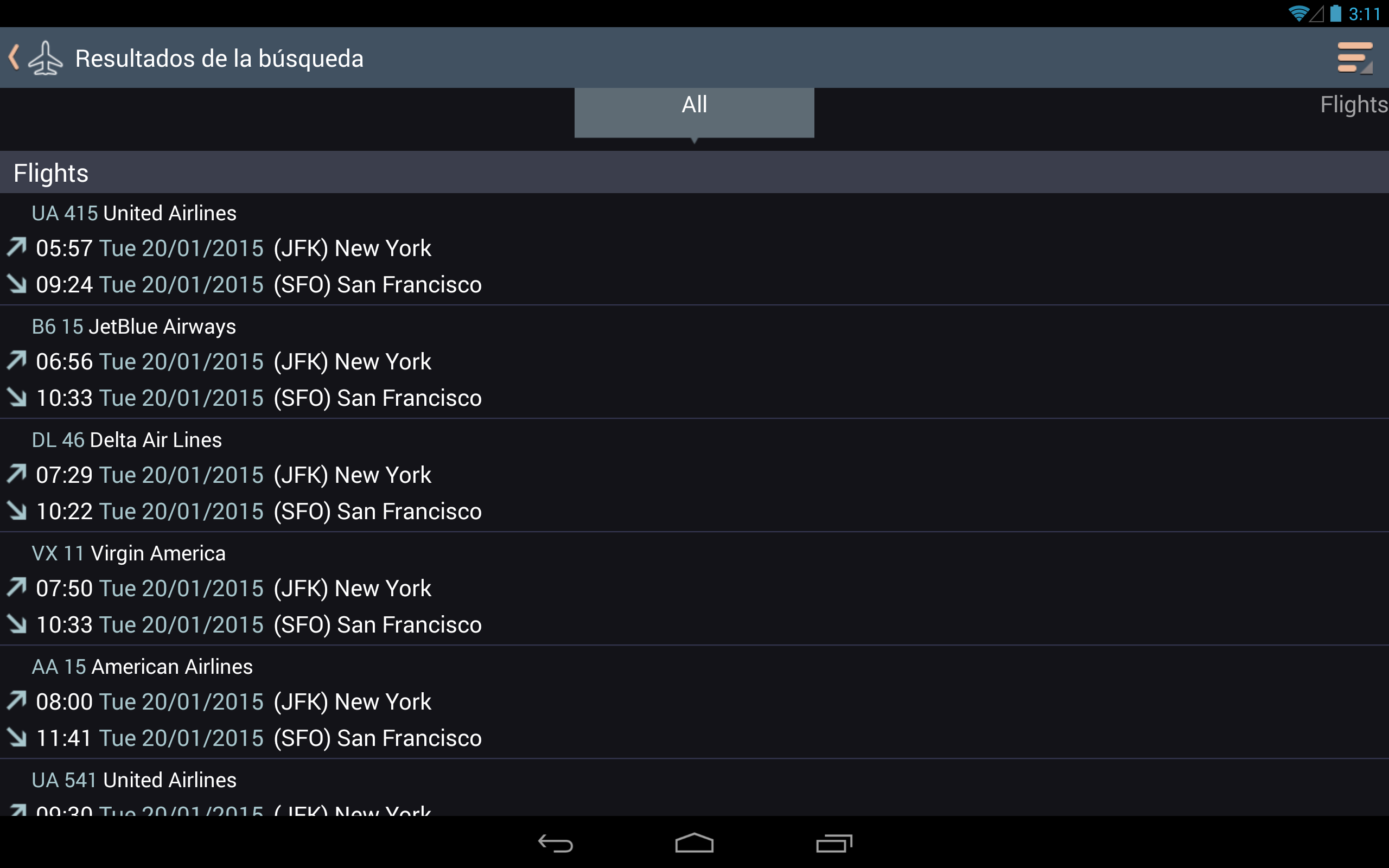Tap the Android home navigation button
The image size is (1389, 868).
click(694, 843)
